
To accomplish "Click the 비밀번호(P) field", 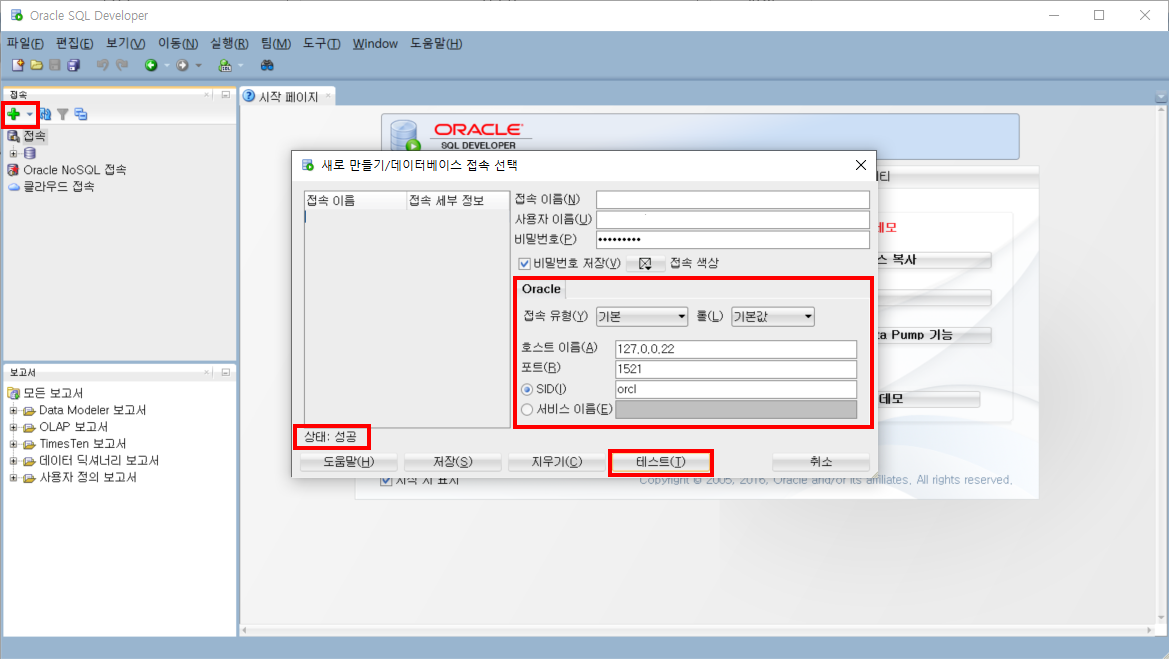I will point(732,239).
